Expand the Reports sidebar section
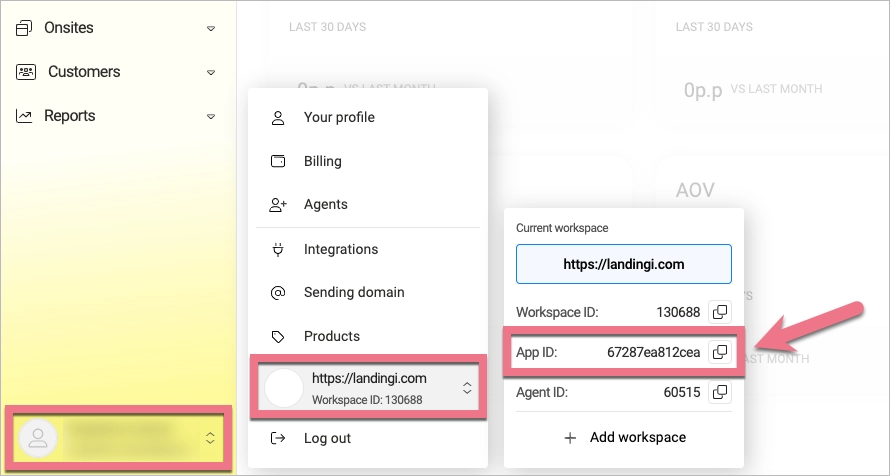 click(x=211, y=116)
